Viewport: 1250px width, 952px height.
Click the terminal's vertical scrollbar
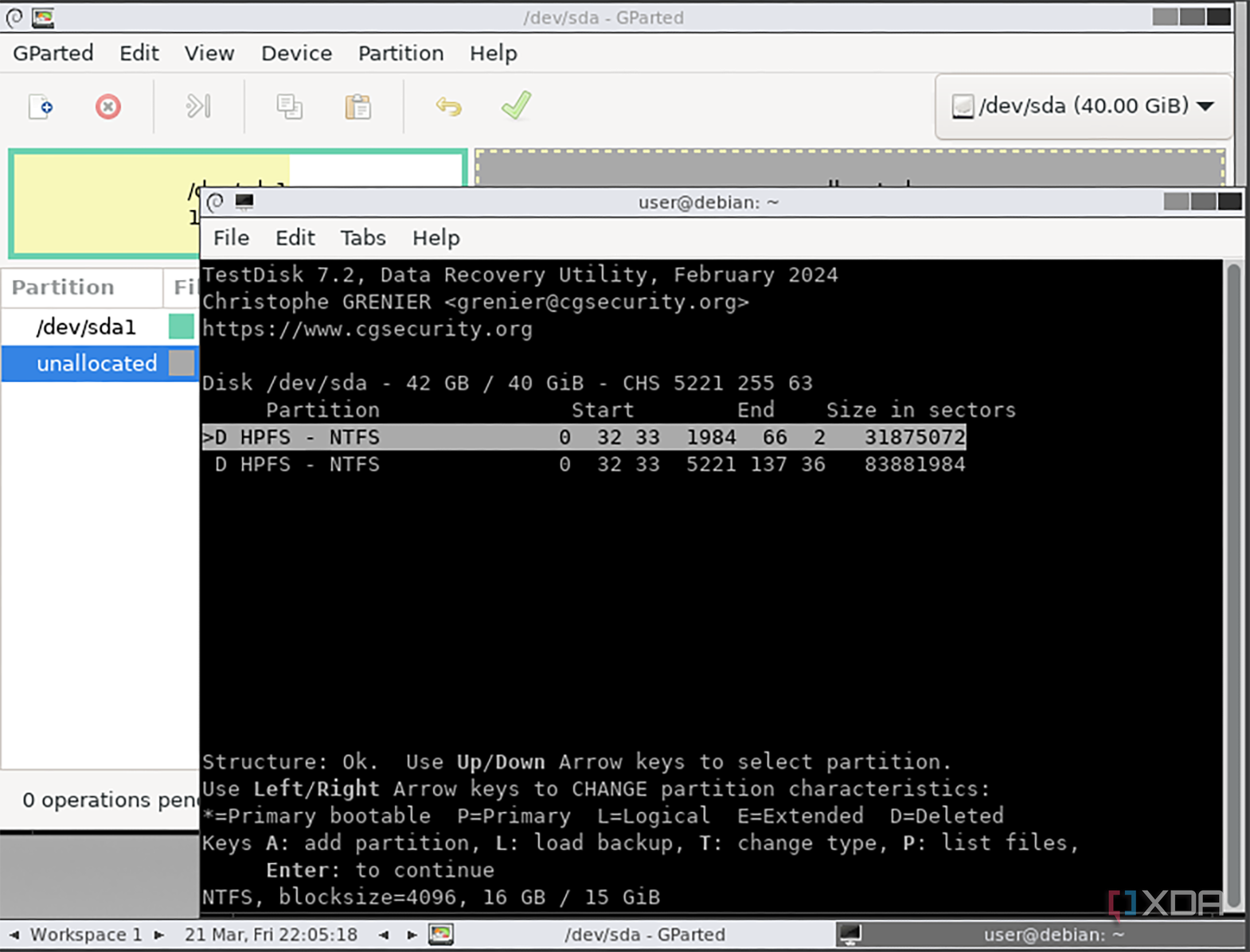click(x=1233, y=584)
